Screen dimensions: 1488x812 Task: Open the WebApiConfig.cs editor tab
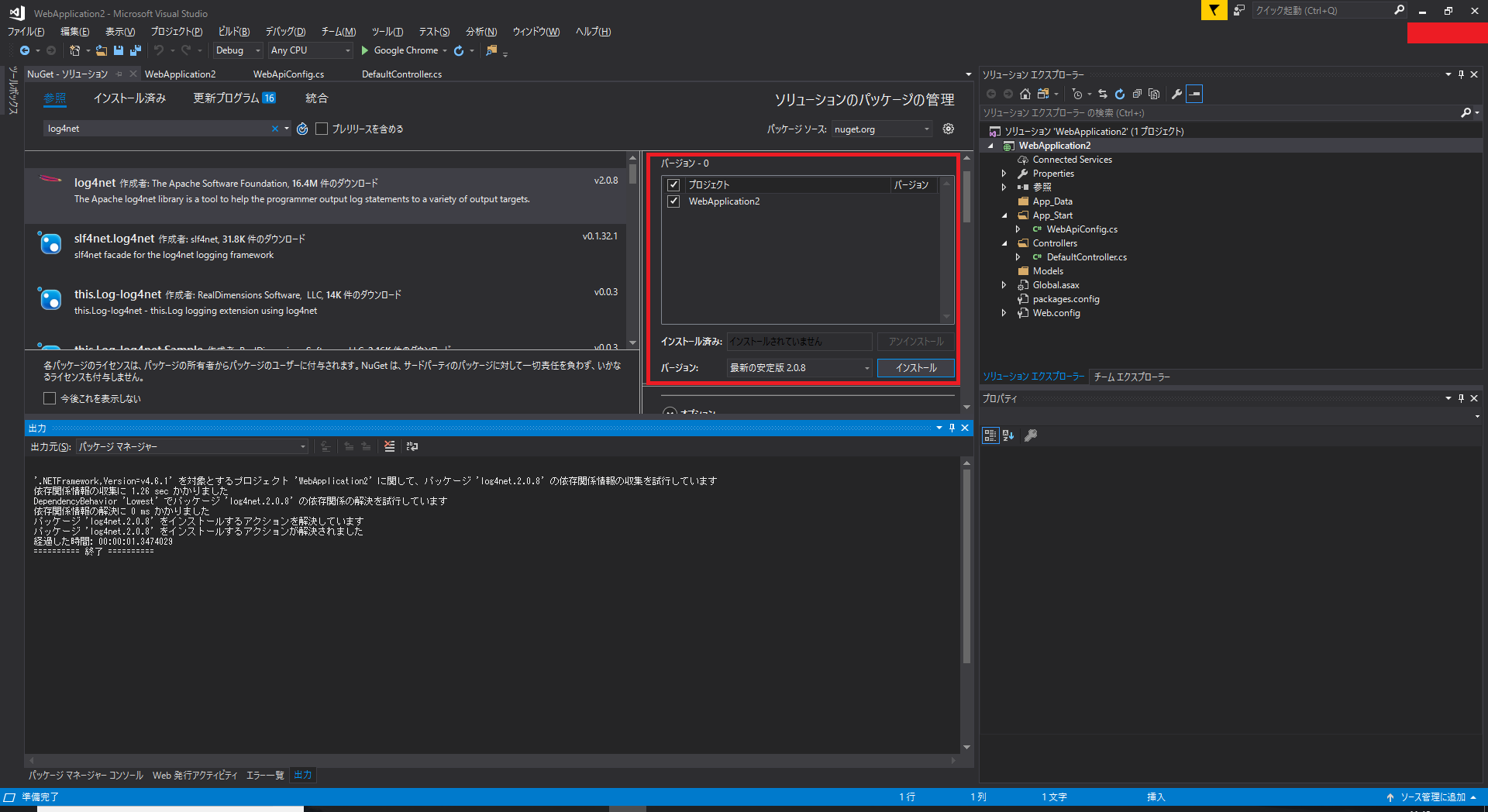pos(288,74)
